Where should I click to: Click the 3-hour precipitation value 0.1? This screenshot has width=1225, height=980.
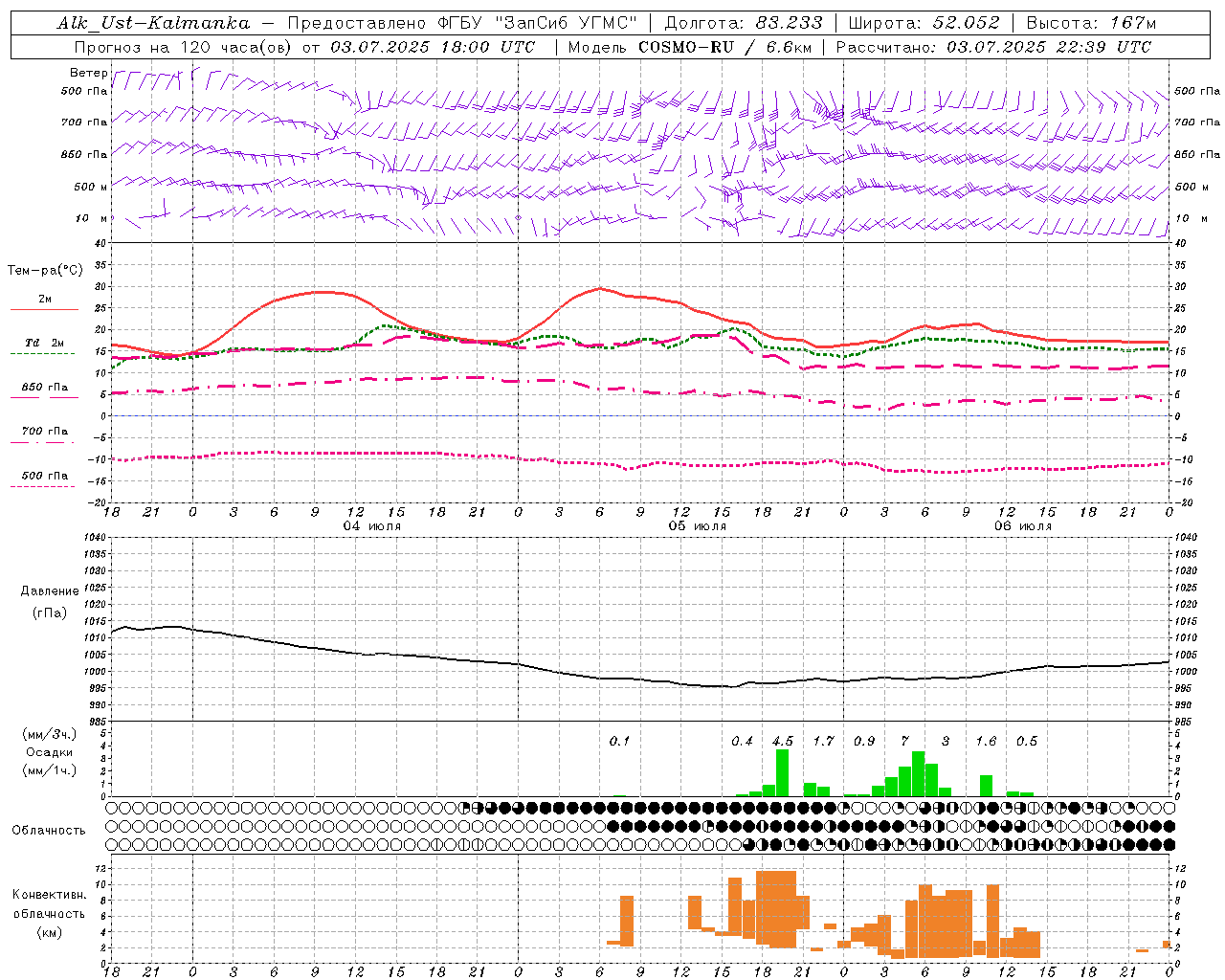pos(619,741)
